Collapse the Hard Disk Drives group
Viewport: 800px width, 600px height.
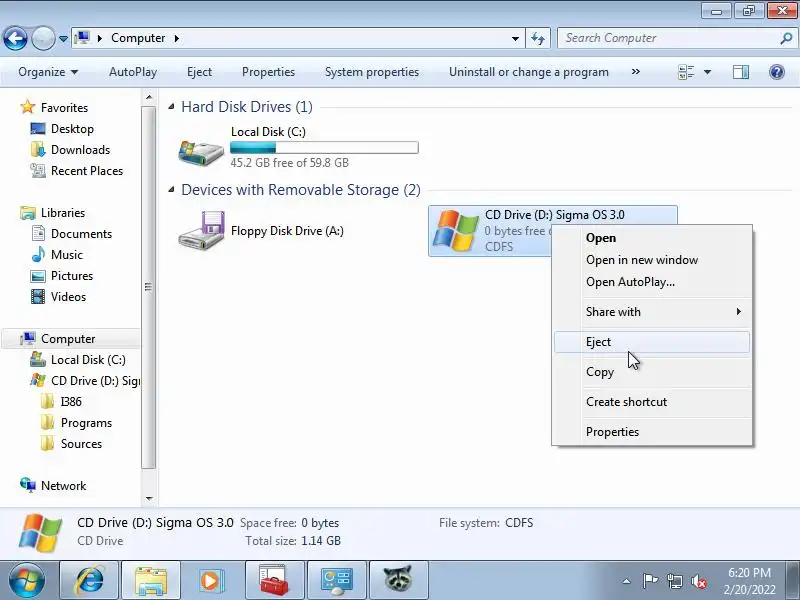point(171,107)
